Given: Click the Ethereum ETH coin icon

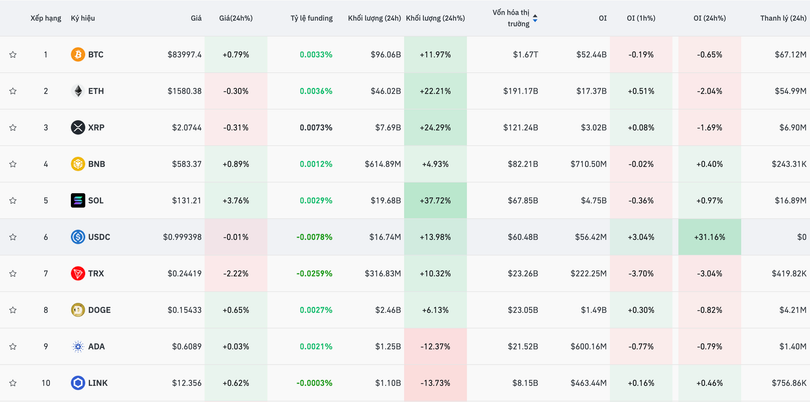Looking at the screenshot, I should click(78, 91).
